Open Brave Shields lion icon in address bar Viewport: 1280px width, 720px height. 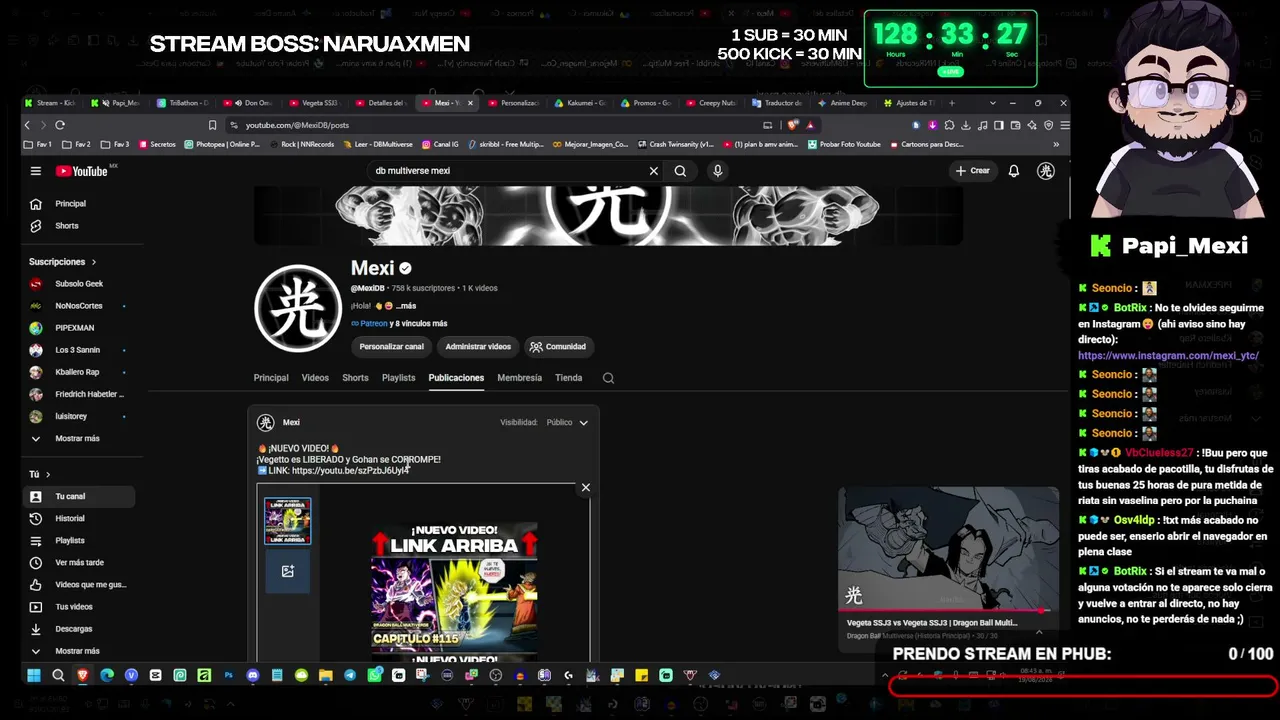pos(793,125)
